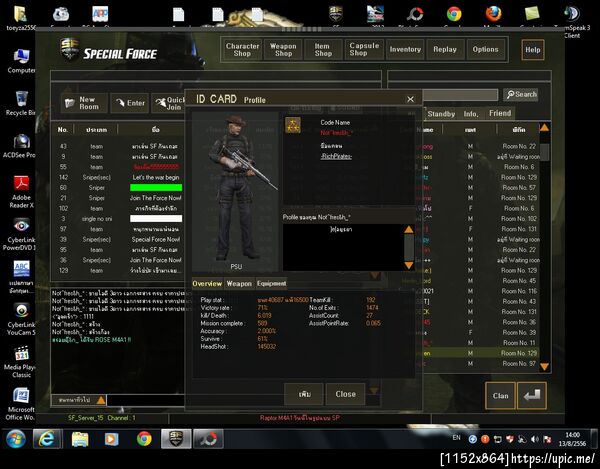
Task: Switch to the Overview tab
Action: tap(207, 283)
